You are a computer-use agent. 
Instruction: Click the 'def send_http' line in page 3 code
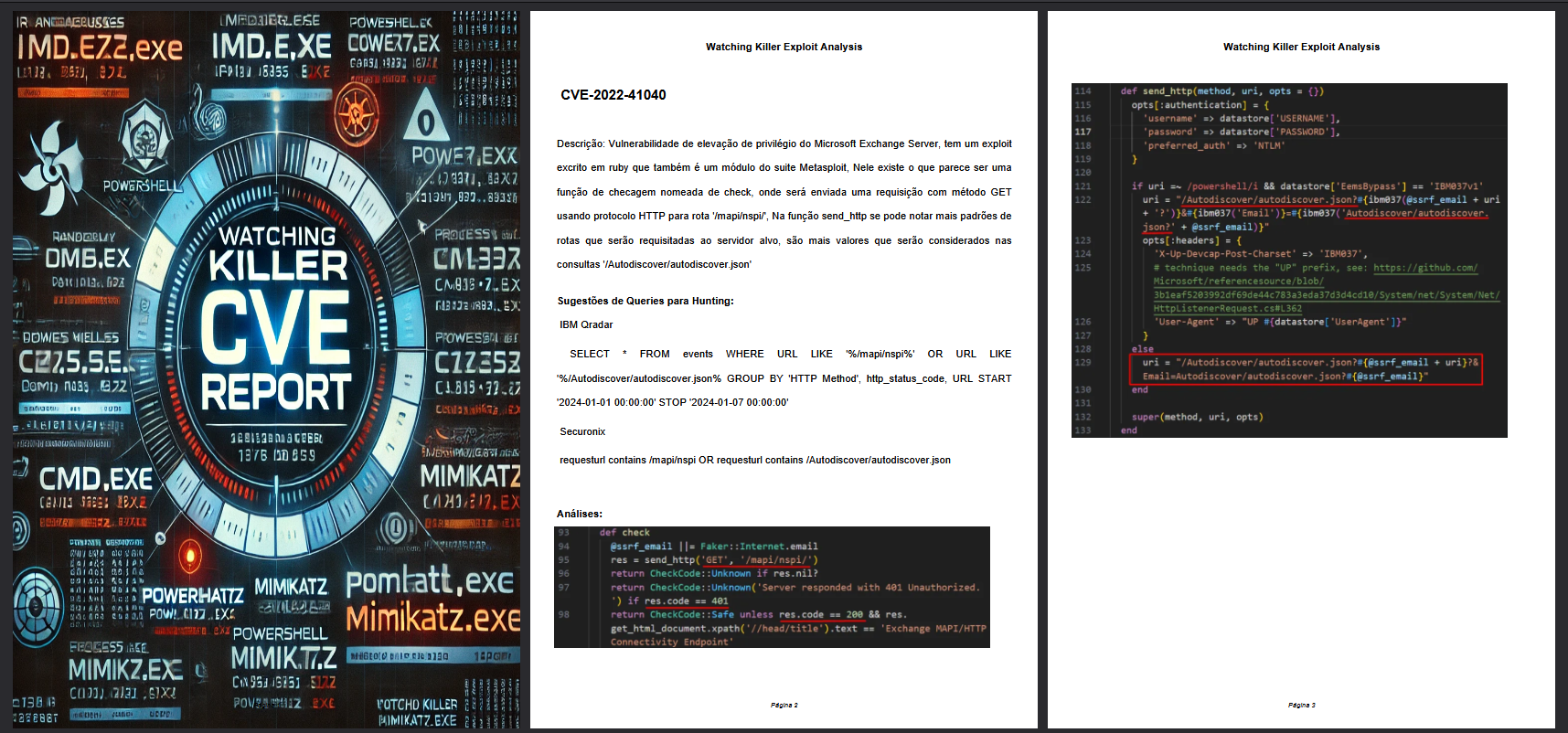1221,91
